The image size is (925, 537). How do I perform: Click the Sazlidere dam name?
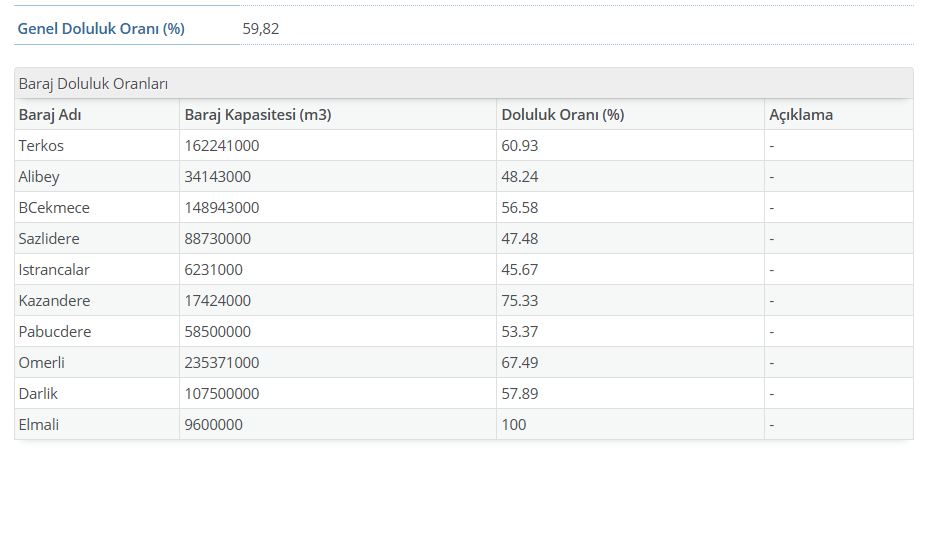tap(49, 239)
